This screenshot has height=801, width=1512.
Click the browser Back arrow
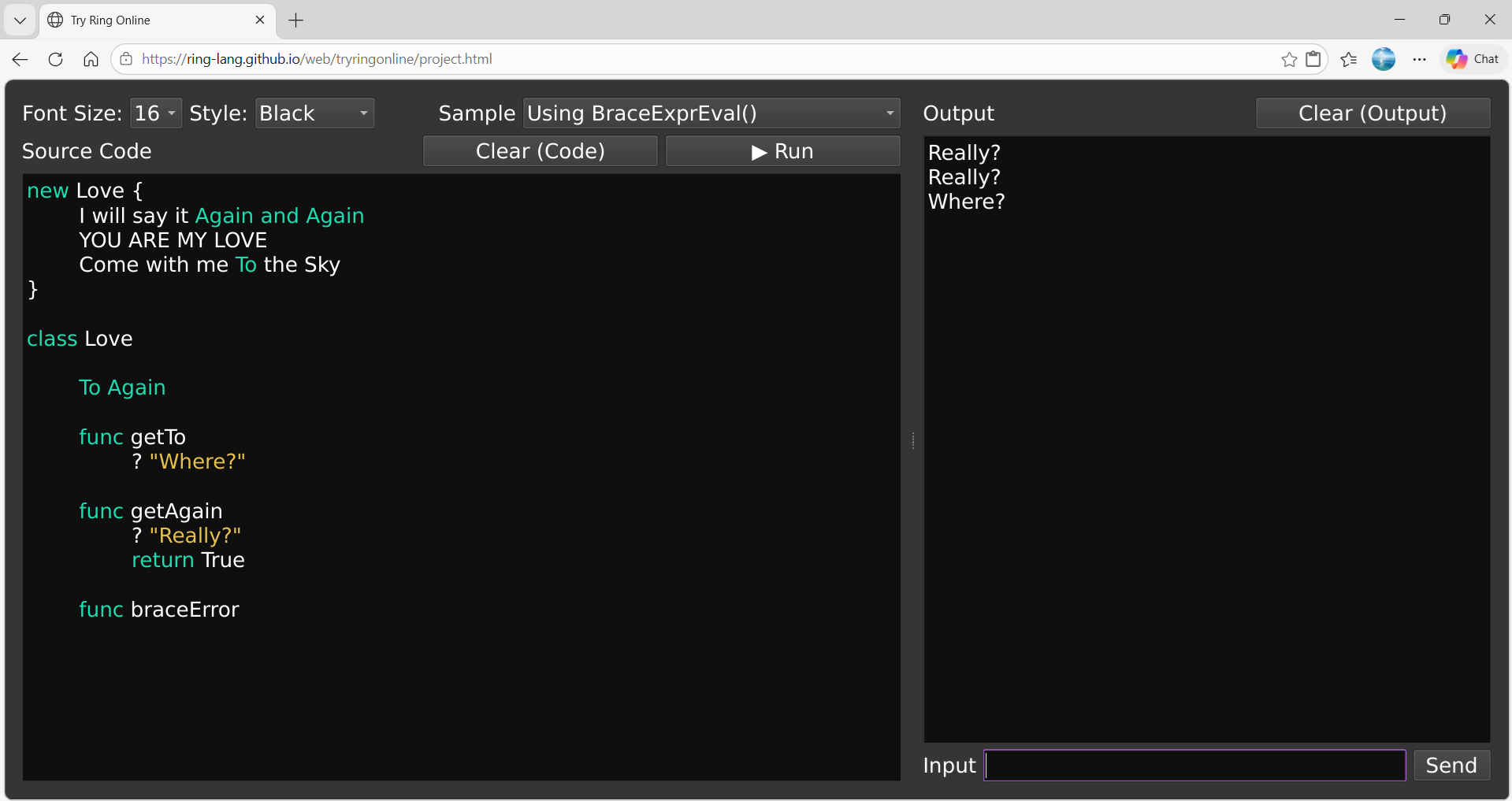[20, 59]
